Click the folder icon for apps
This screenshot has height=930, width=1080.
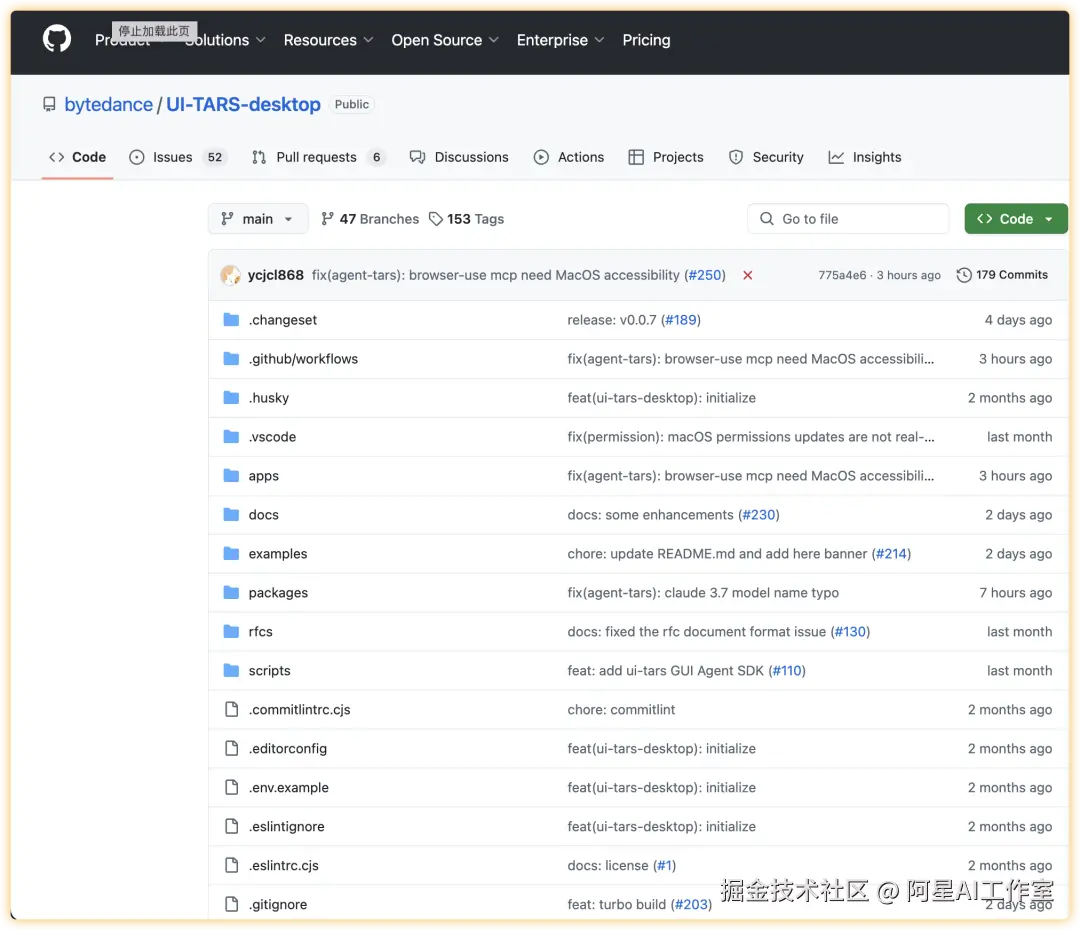coord(231,475)
